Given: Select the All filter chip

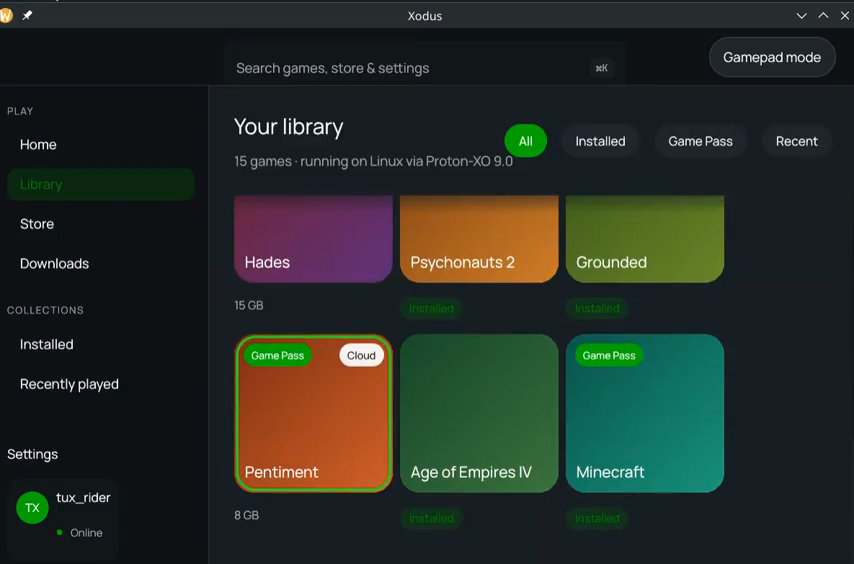Looking at the screenshot, I should click(526, 141).
